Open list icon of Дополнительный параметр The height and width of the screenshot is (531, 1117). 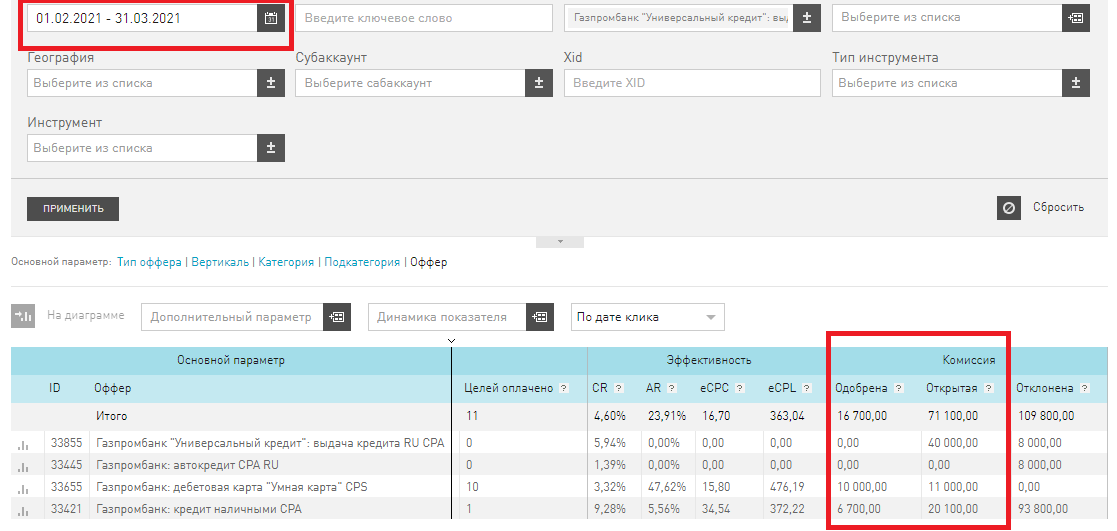[337, 317]
